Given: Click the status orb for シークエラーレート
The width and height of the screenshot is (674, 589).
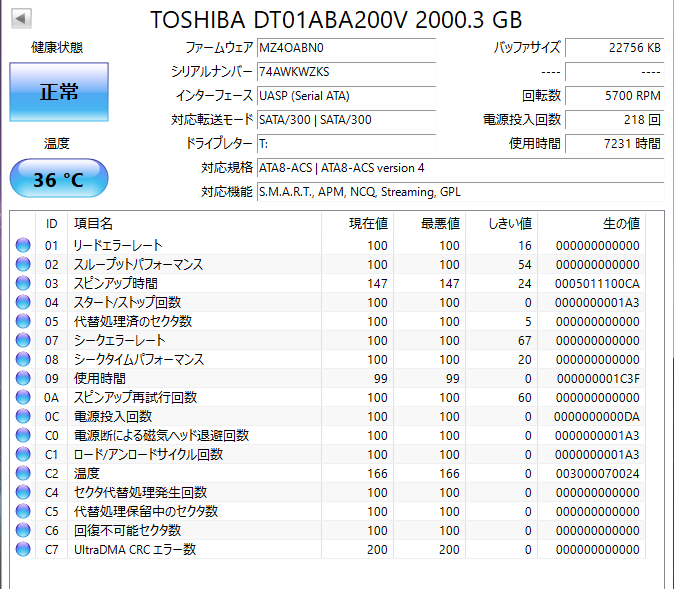Looking at the screenshot, I should point(23,340).
